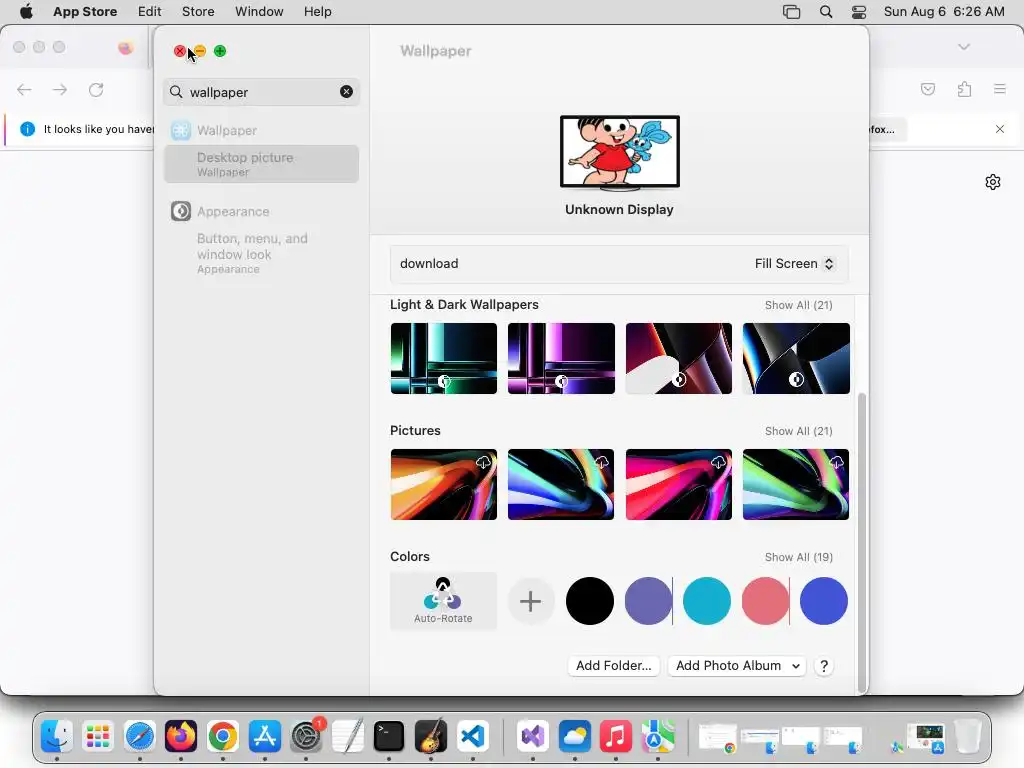
Task: Pick the blue-green swirl picture wallpaper
Action: (x=561, y=485)
